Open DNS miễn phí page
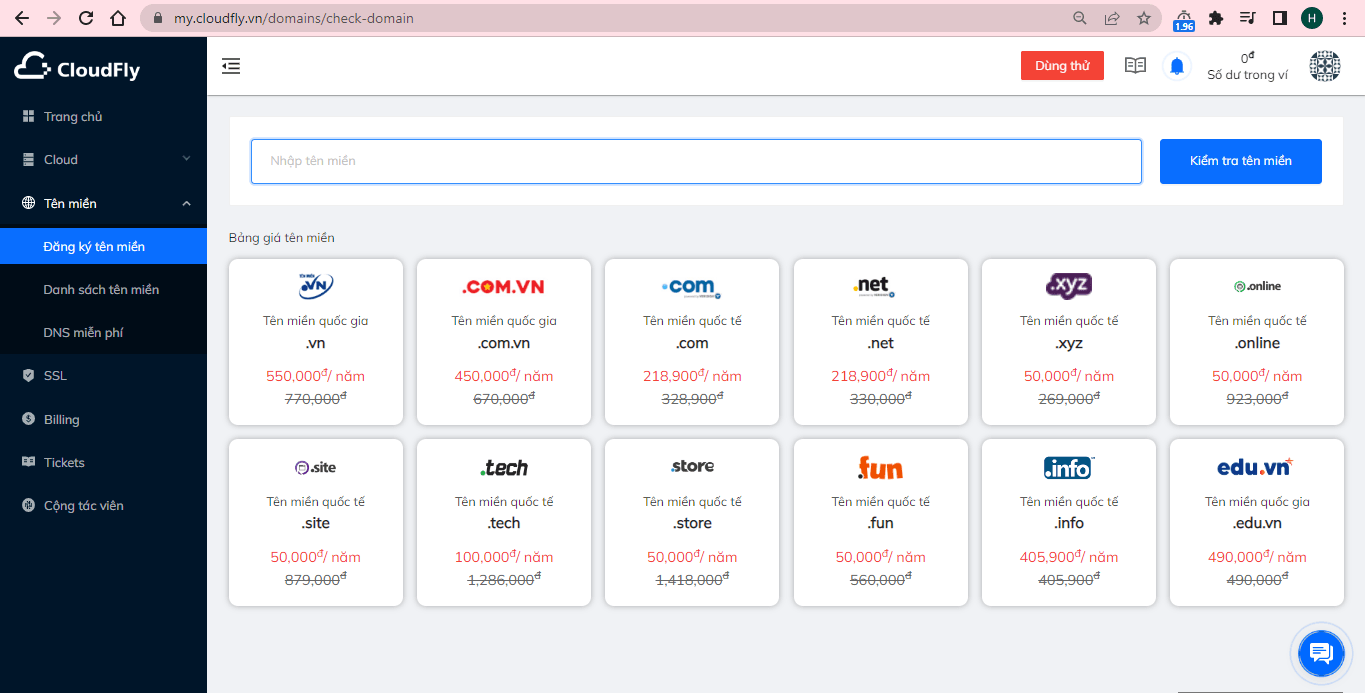Viewport: 1365px width, 693px height. [103, 333]
